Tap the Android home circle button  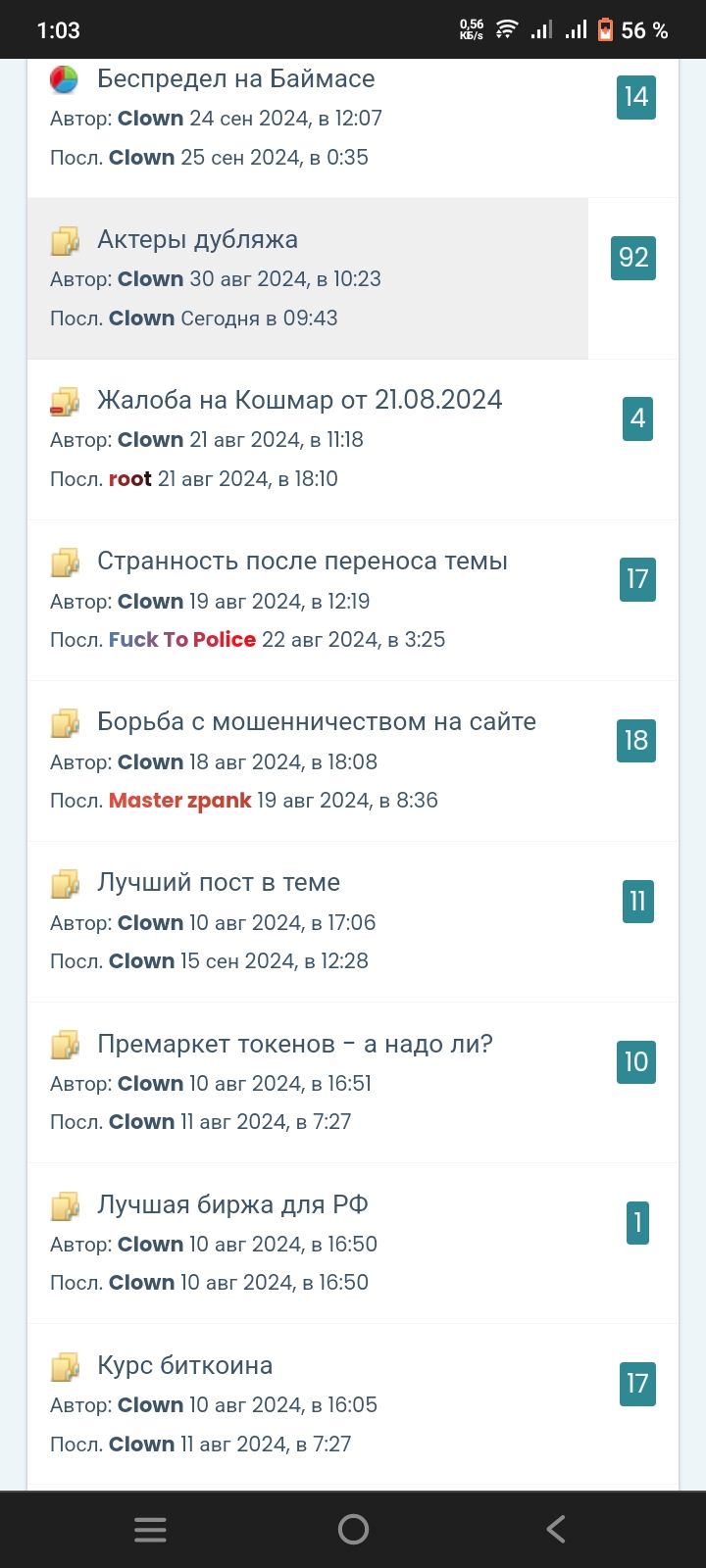click(353, 1530)
